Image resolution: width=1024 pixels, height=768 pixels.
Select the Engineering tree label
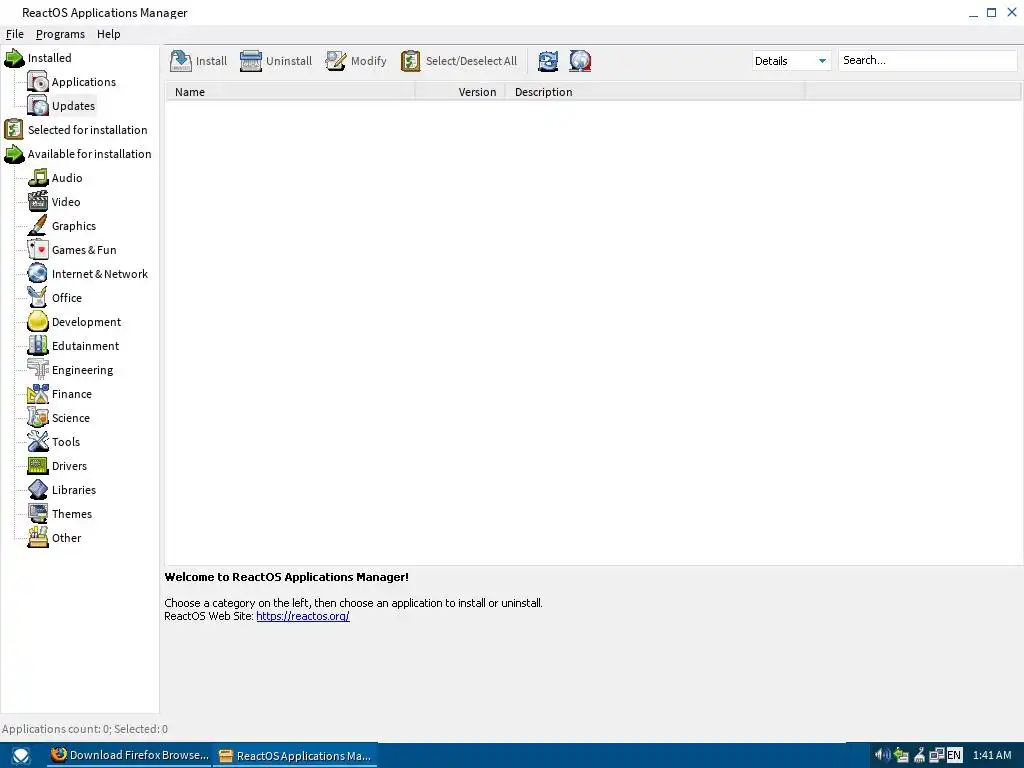click(82, 370)
